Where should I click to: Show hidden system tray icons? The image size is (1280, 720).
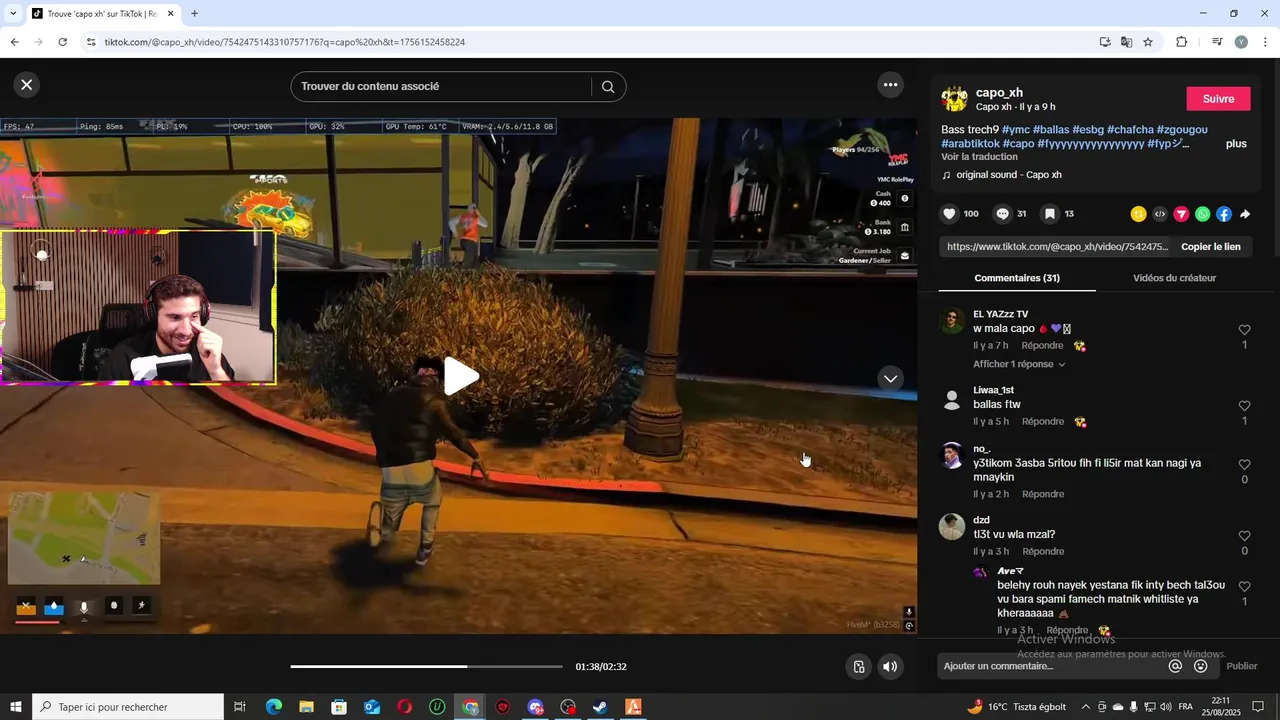[1085, 707]
